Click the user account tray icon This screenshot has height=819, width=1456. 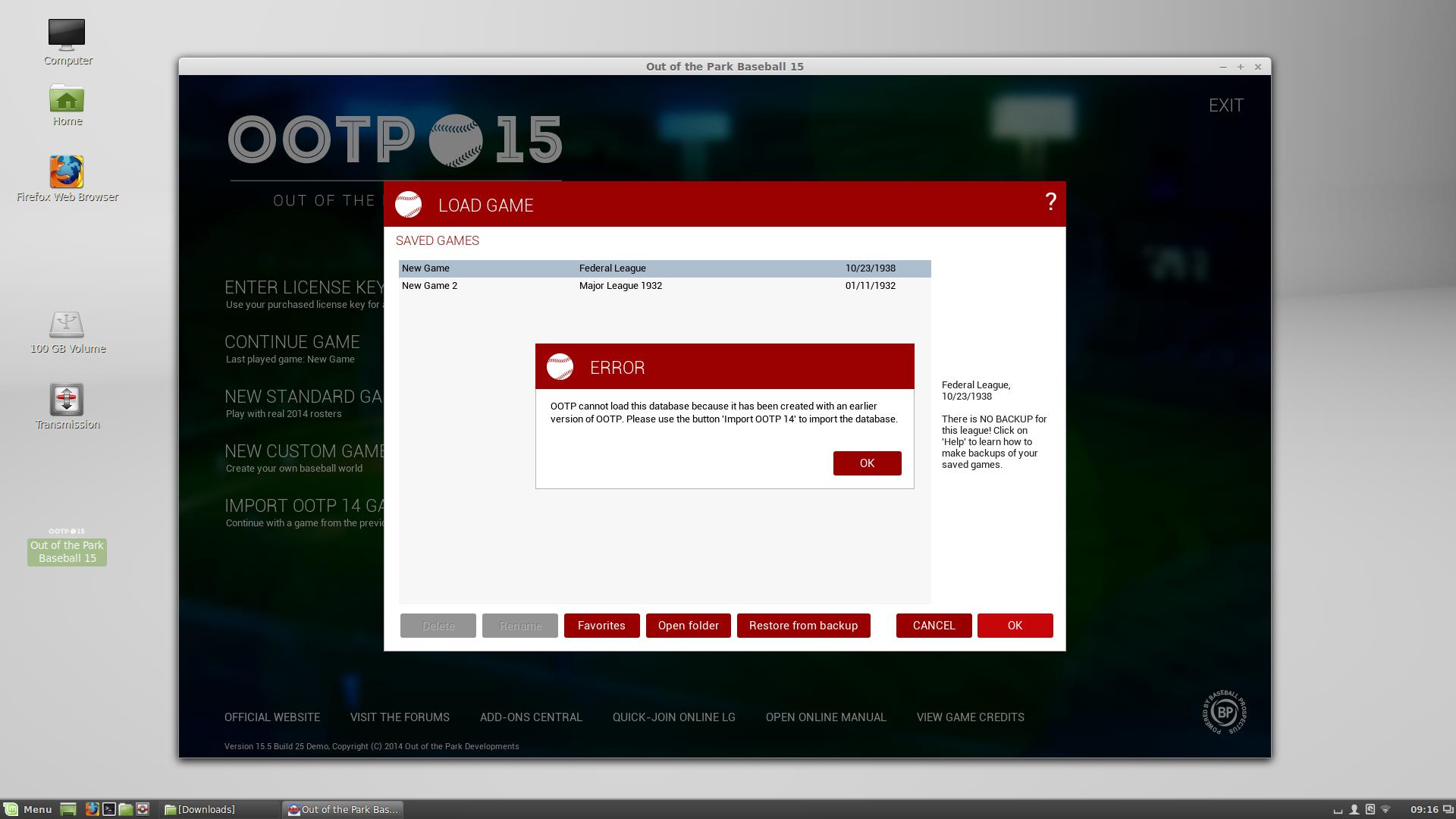pos(1354,809)
